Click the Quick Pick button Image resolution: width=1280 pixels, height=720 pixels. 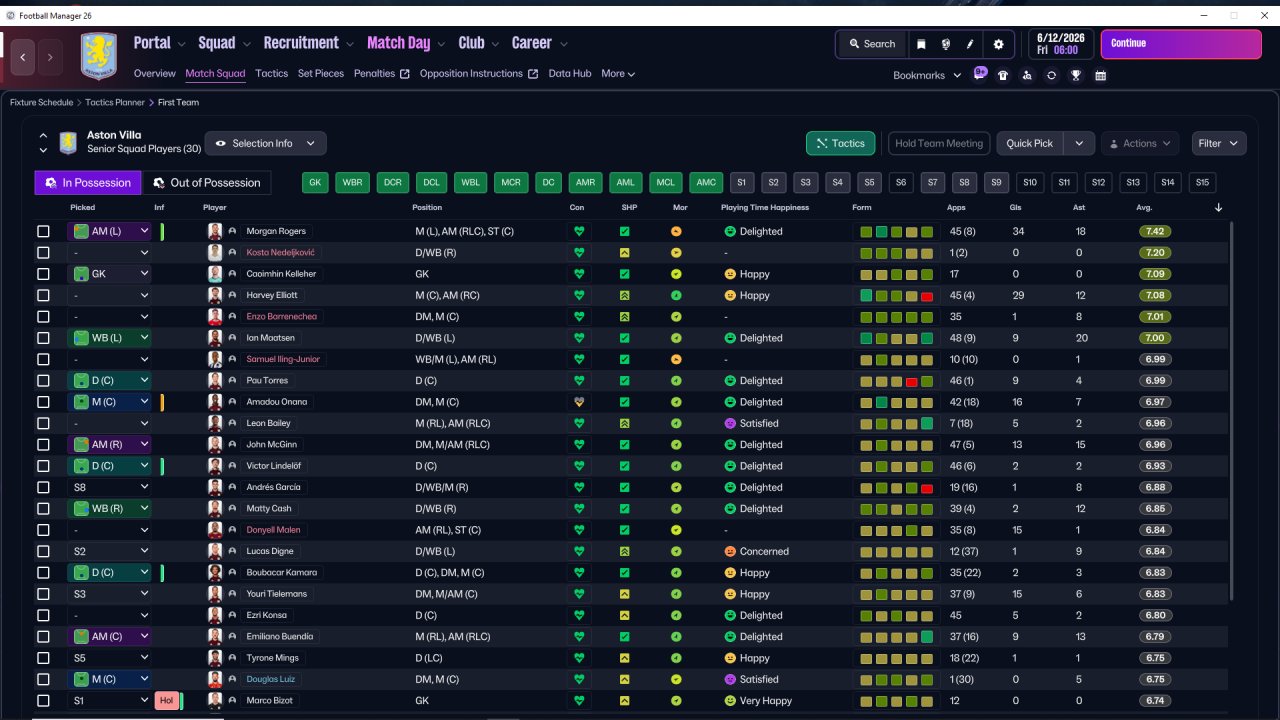click(1030, 143)
